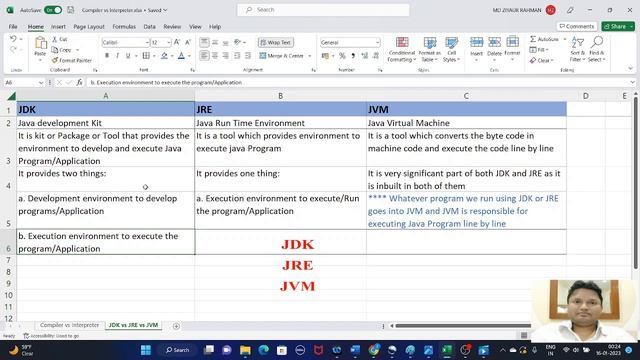The width and height of the screenshot is (640, 360).
Task: Select Bottom Align icon
Action: tap(225, 42)
